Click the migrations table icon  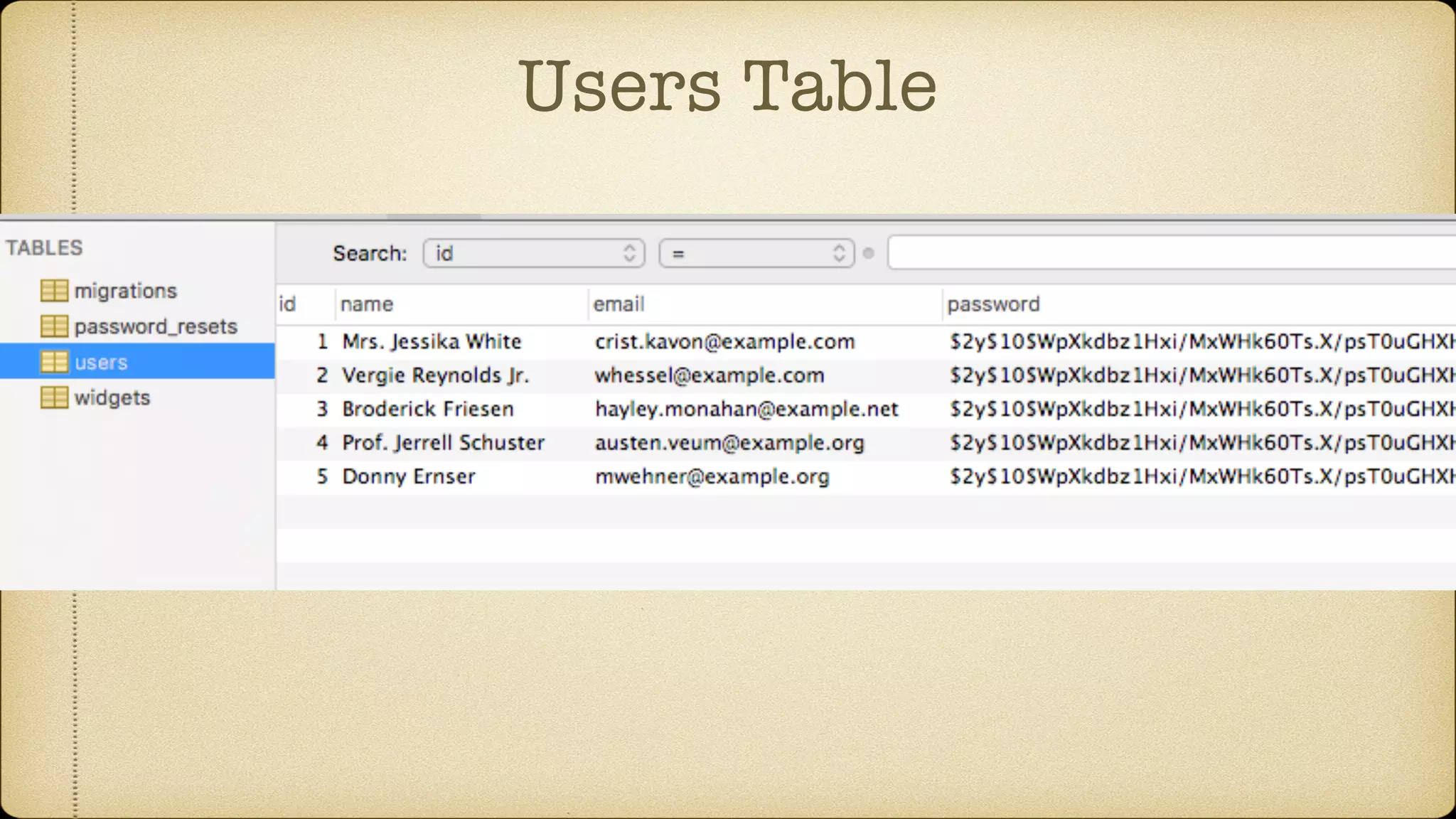55,291
